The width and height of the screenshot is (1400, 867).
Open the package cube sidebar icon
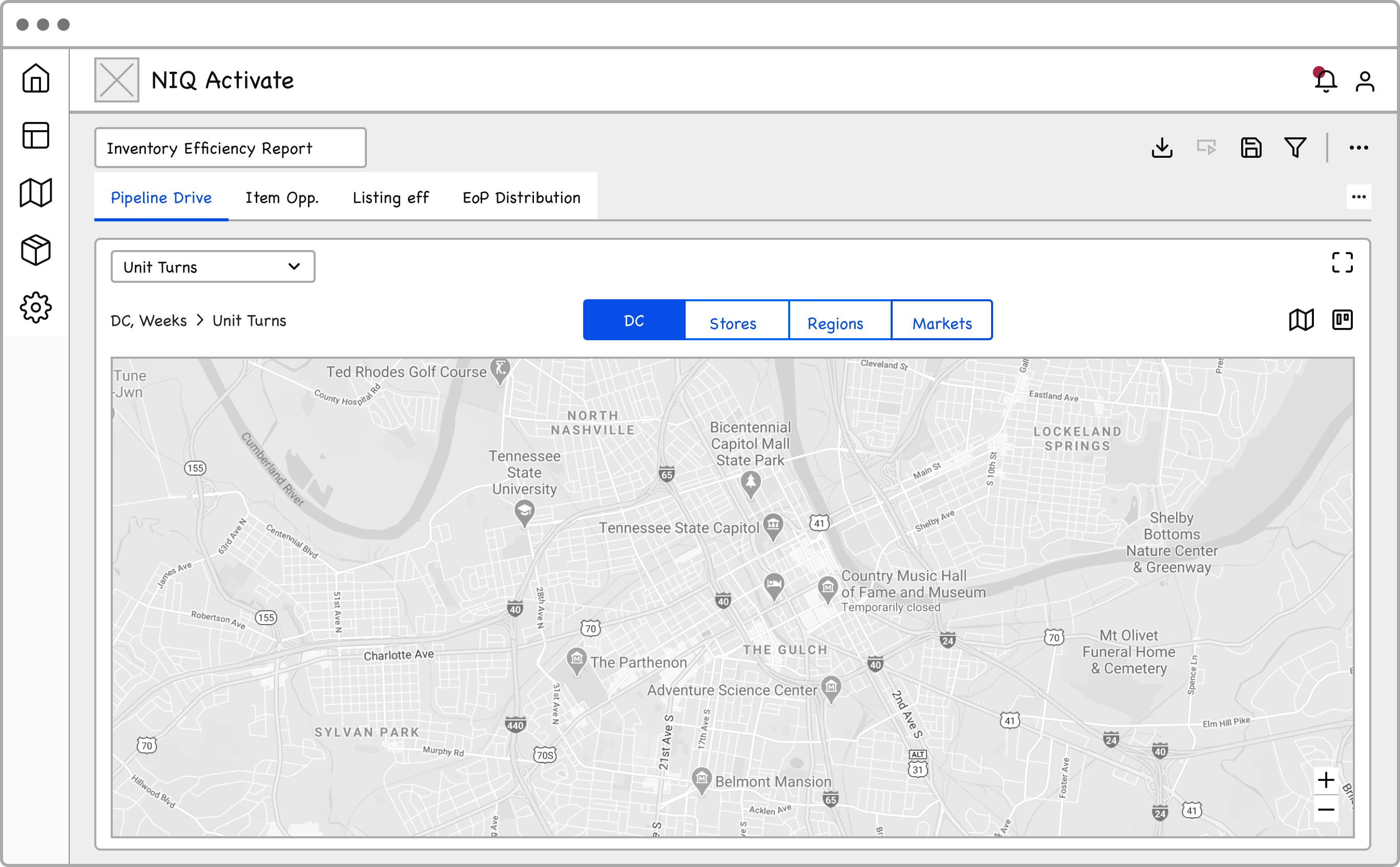coord(35,250)
